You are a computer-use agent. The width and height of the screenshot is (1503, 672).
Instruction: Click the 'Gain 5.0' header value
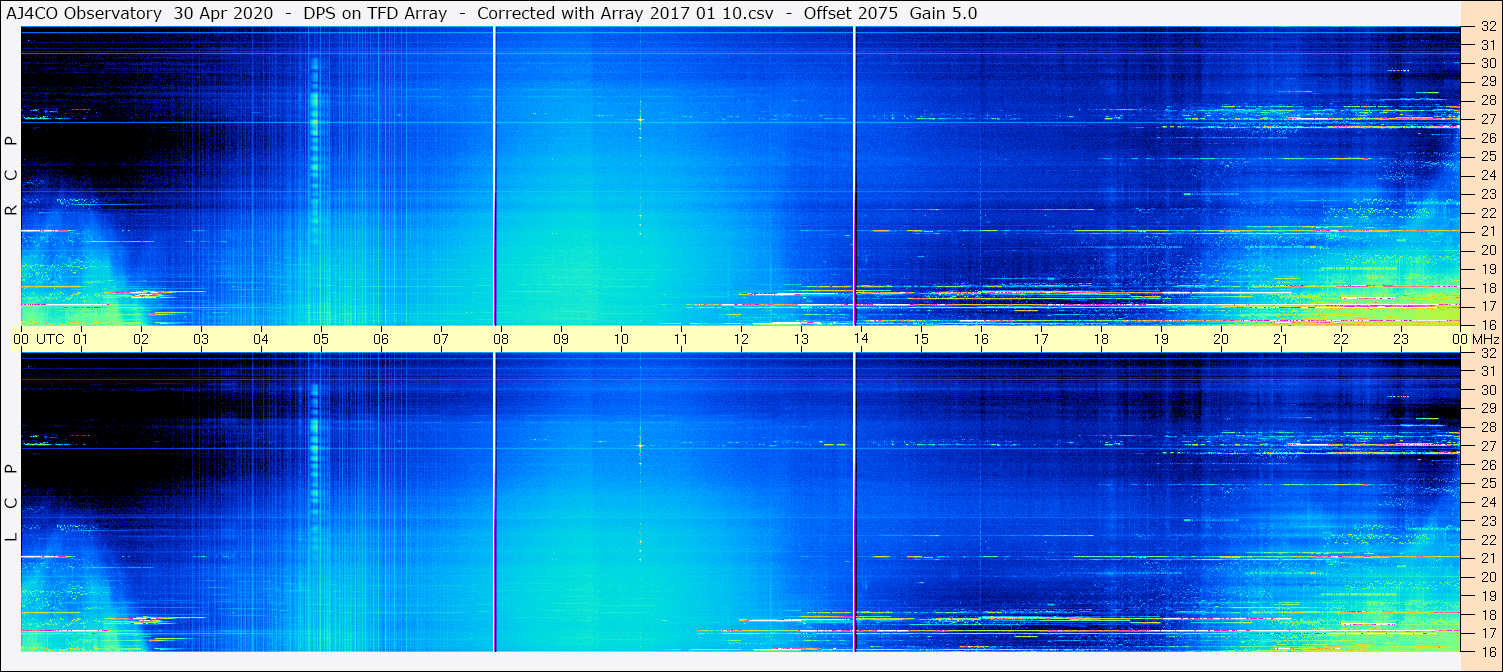[944, 13]
